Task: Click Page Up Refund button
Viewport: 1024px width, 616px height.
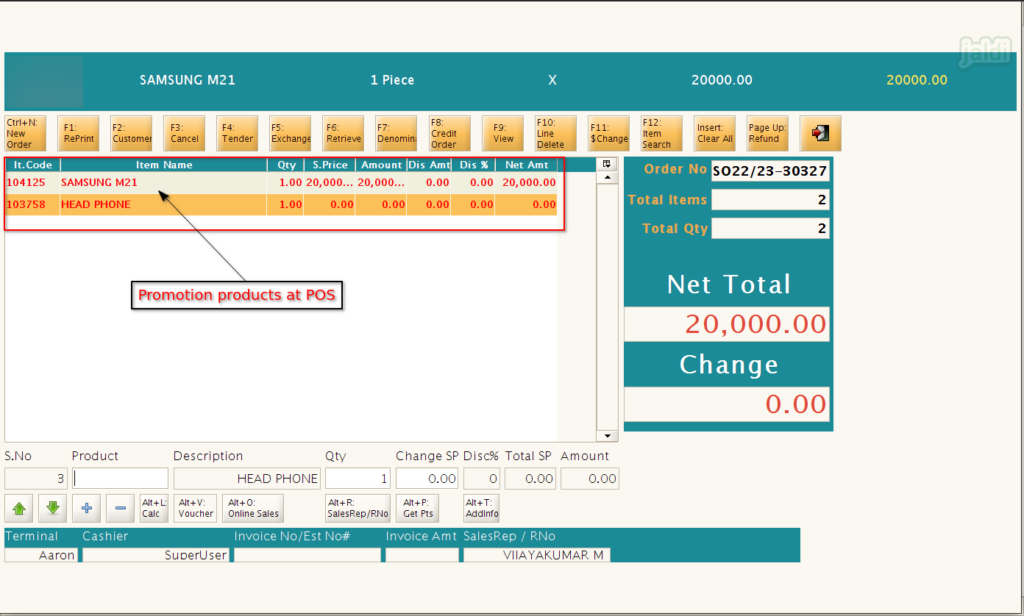Action: pos(767,133)
